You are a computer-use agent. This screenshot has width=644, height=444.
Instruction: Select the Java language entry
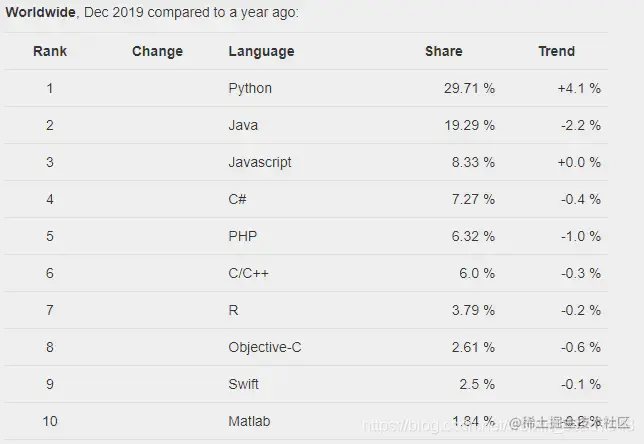243,125
